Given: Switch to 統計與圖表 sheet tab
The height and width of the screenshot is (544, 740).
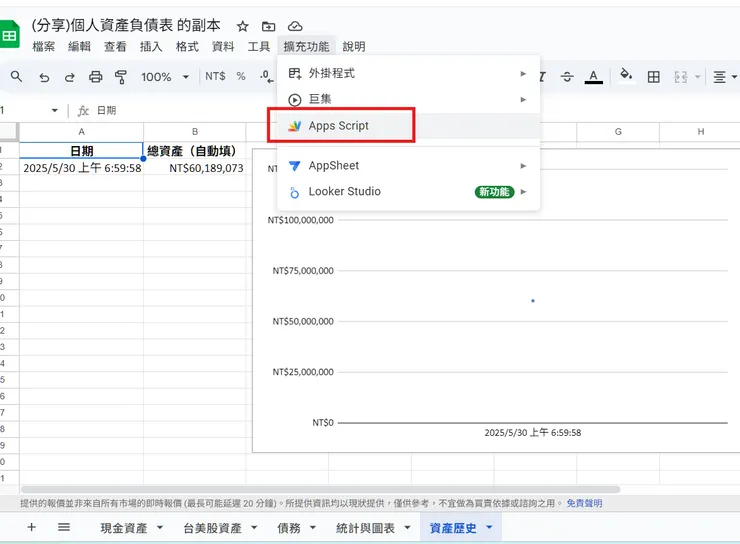Looking at the screenshot, I should coord(365,528).
